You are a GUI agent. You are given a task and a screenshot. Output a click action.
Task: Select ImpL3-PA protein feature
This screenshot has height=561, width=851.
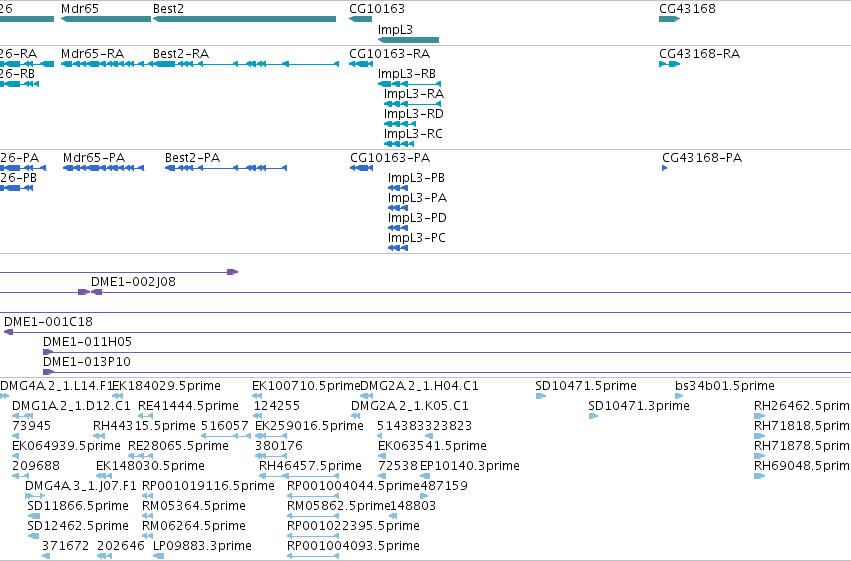pos(398,208)
